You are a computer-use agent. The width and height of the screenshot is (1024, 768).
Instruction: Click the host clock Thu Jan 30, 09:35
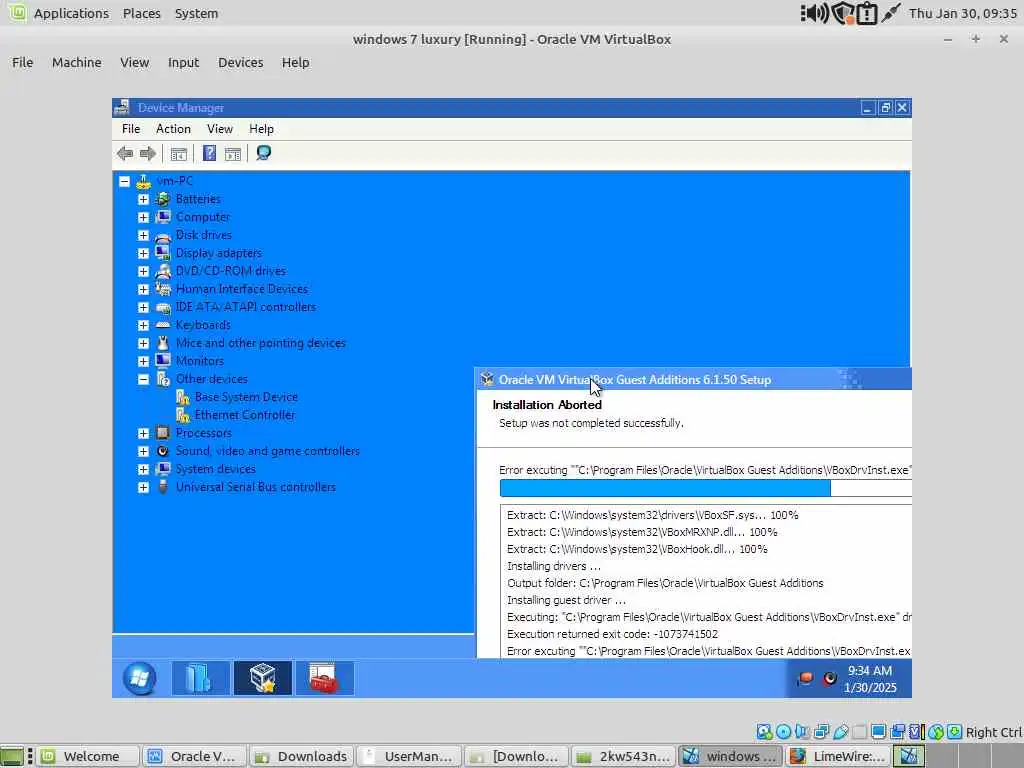(962, 13)
